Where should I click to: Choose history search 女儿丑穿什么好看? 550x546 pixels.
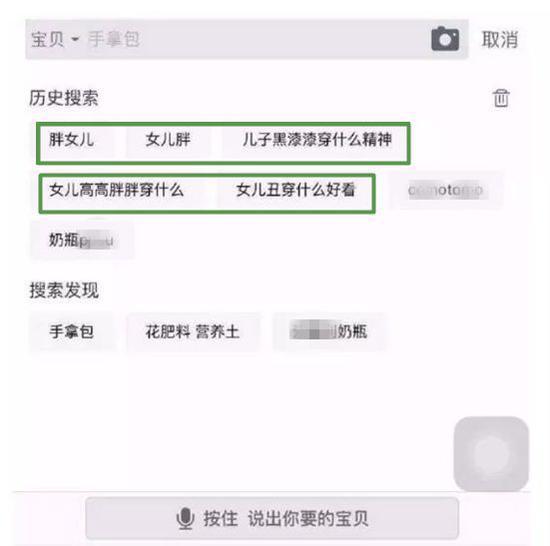tap(295, 190)
